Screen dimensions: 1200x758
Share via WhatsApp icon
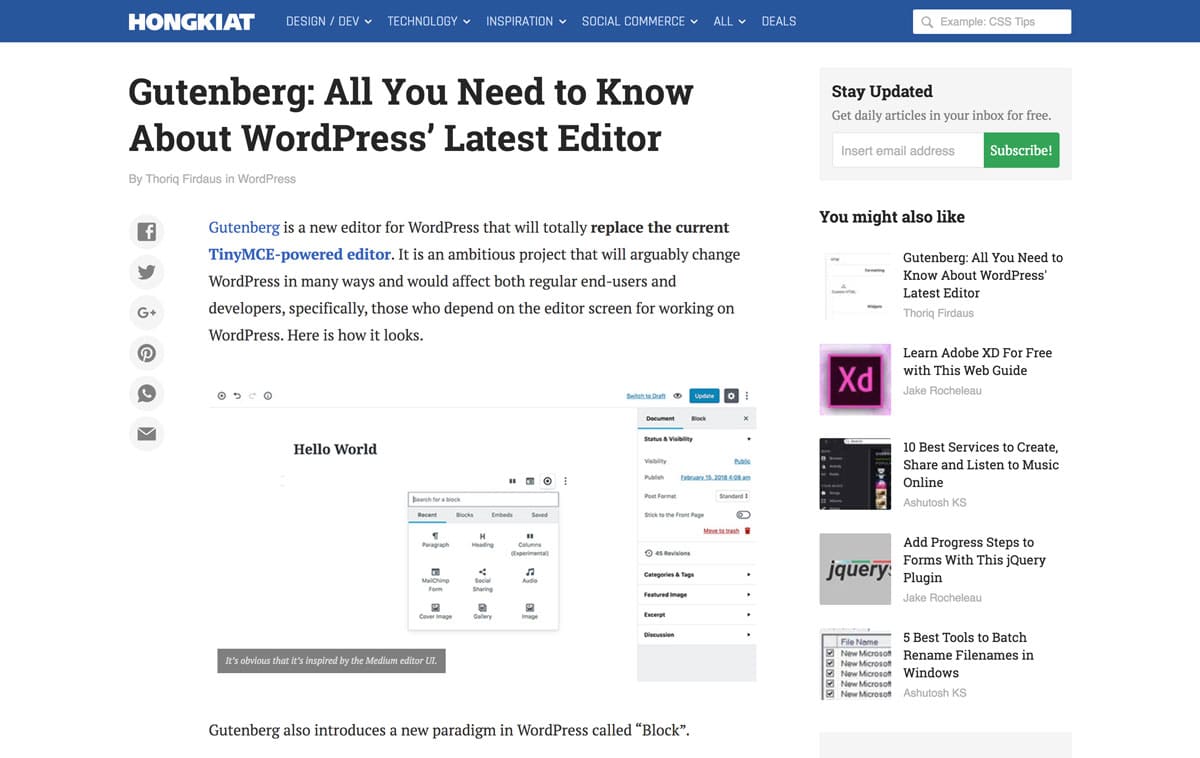[x=147, y=393]
